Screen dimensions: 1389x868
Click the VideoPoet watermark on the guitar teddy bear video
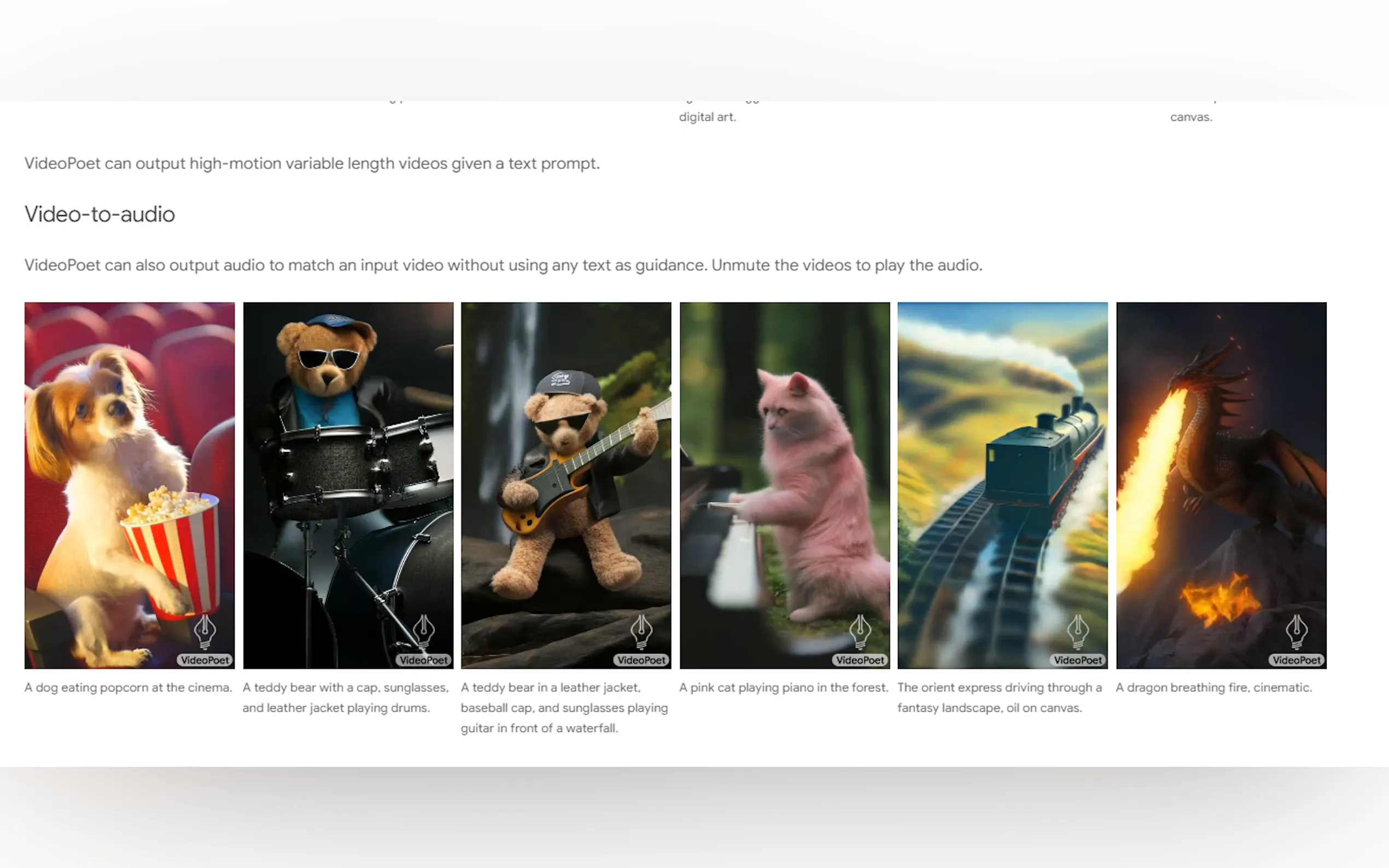point(642,660)
